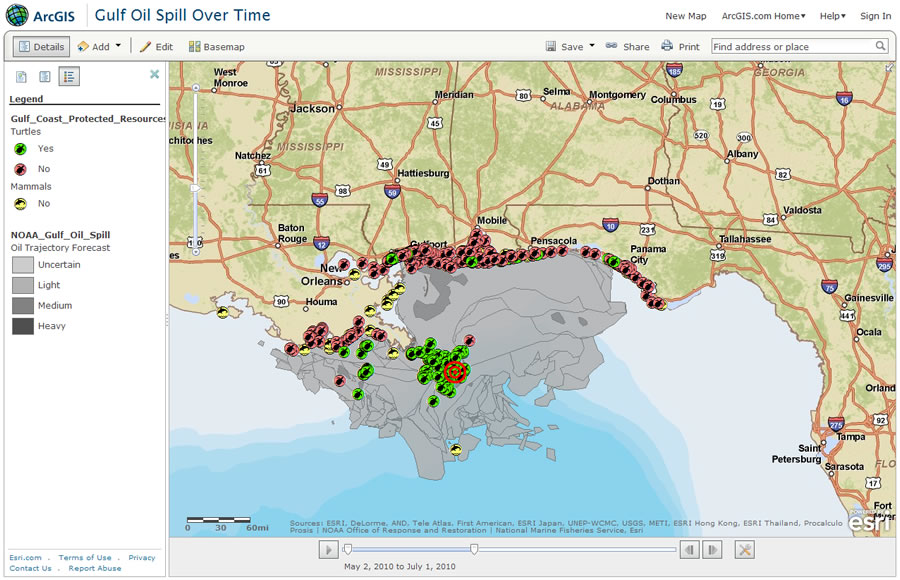Step time slider to next interval
The width and height of the screenshot is (900, 580).
pos(712,550)
